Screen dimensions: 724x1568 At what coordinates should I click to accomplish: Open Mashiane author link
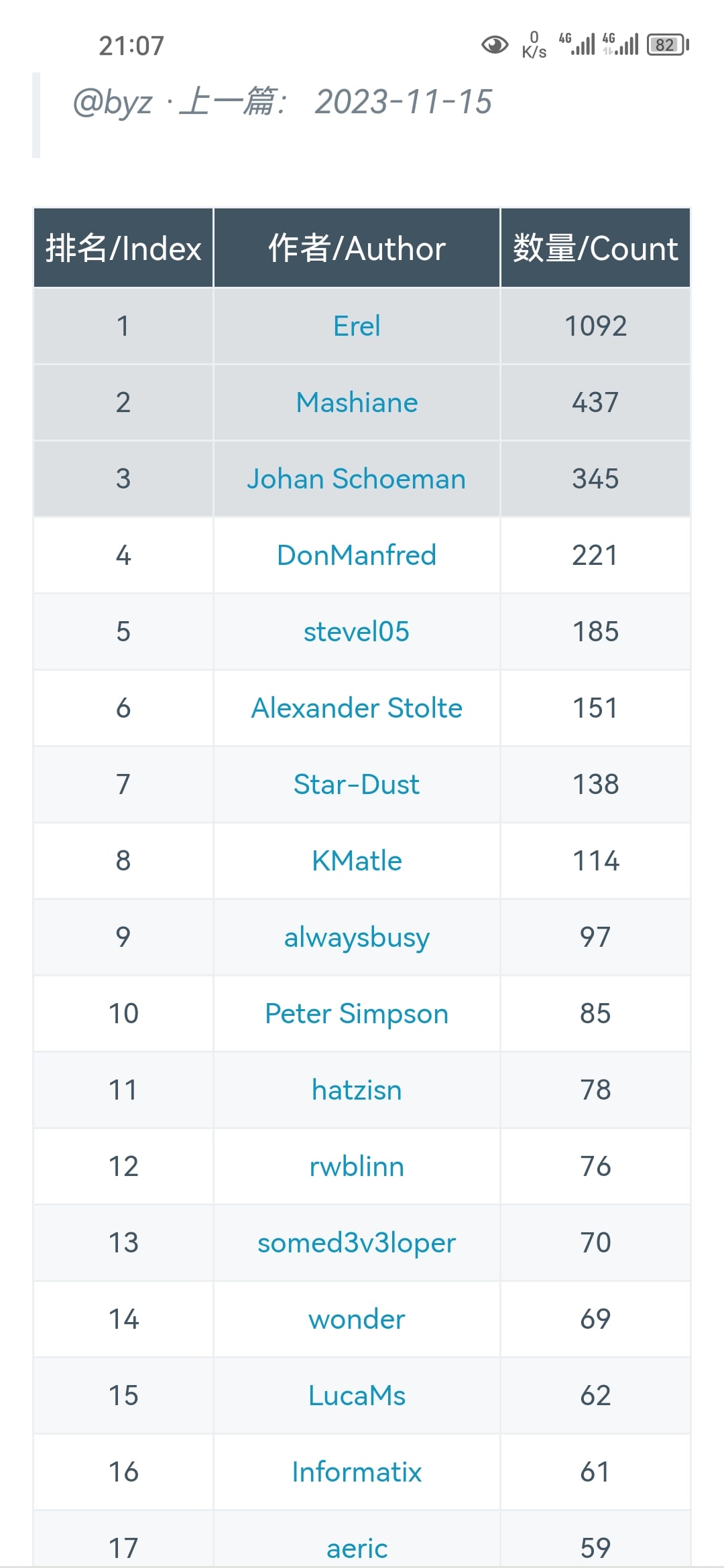click(357, 403)
